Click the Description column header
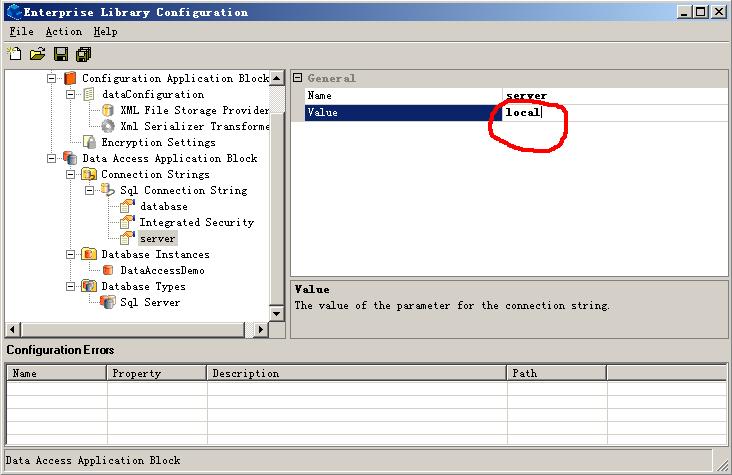Viewport: 732px width, 475px height. [357, 373]
